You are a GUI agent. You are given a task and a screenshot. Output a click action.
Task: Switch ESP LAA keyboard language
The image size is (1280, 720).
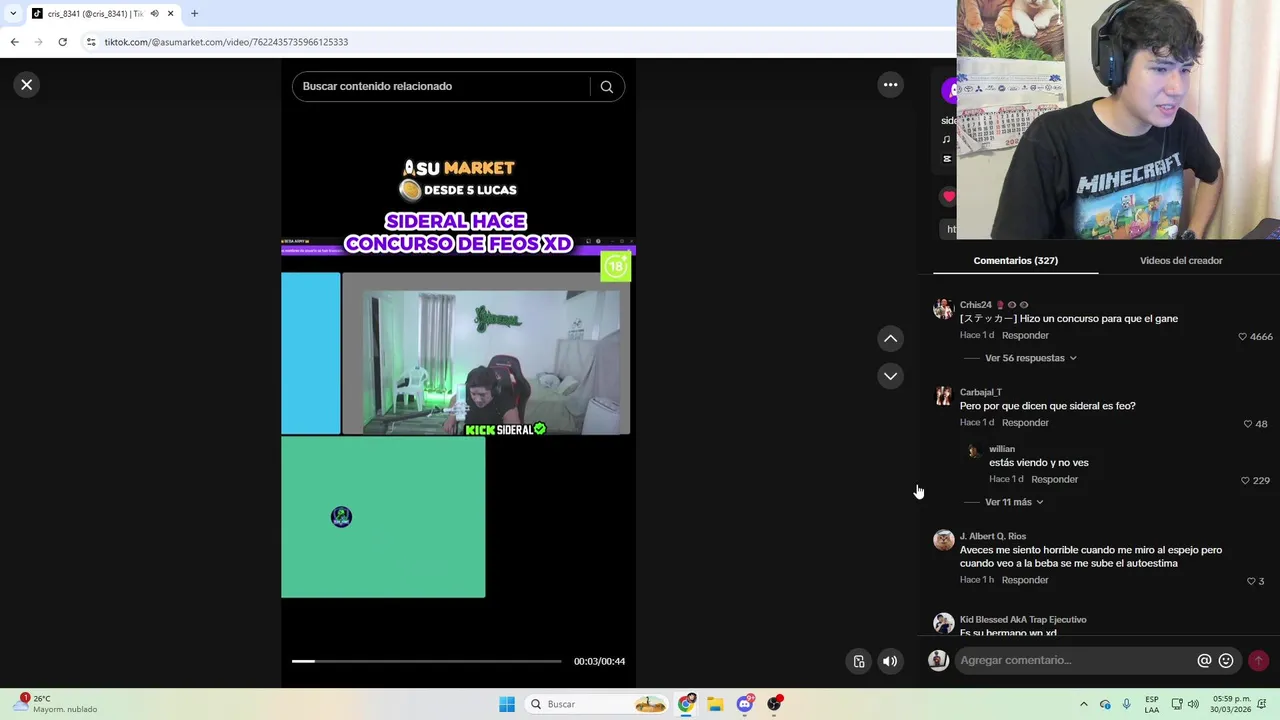(x=1152, y=704)
